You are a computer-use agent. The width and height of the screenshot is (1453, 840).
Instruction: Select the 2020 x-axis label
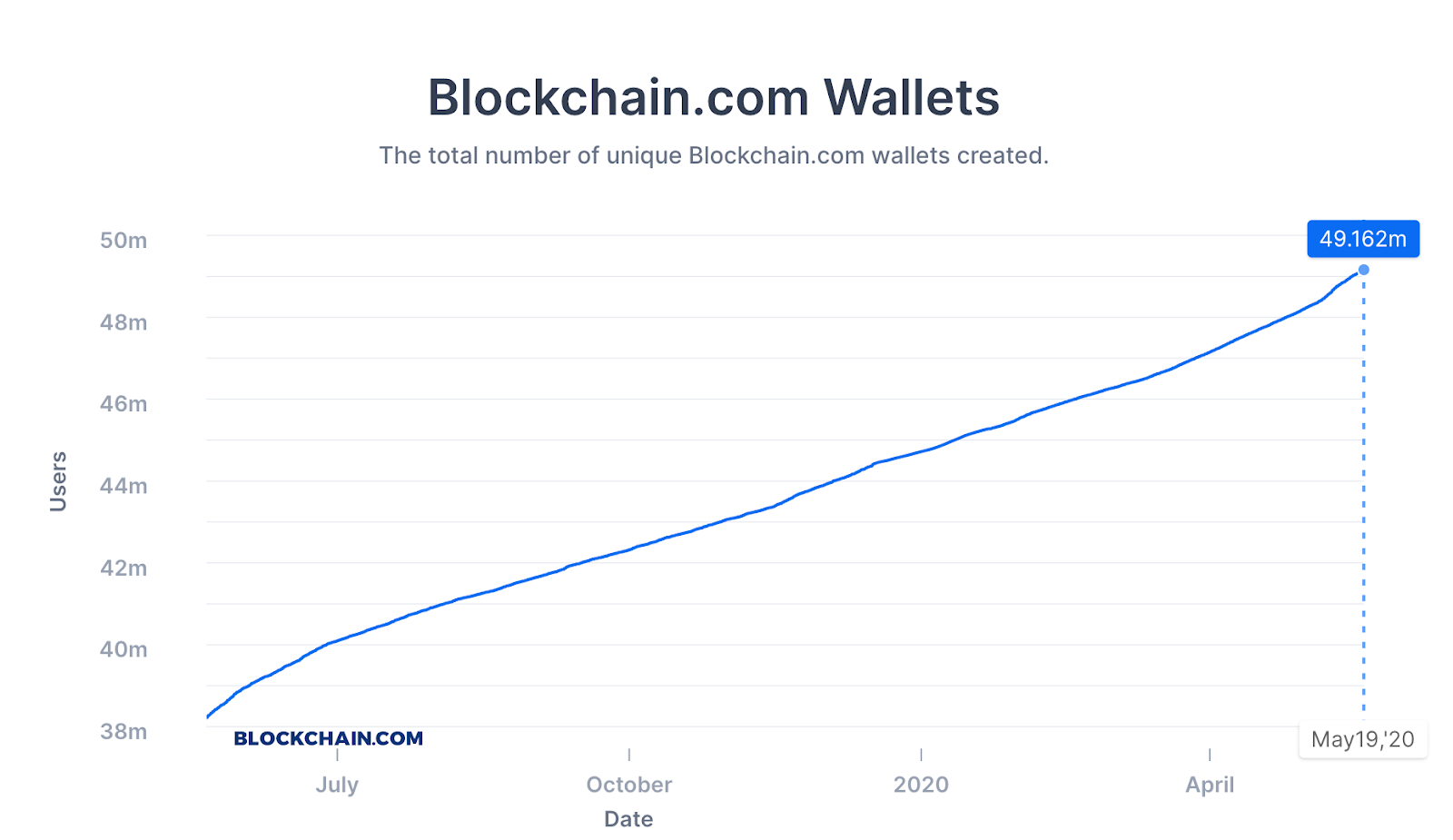[x=921, y=785]
